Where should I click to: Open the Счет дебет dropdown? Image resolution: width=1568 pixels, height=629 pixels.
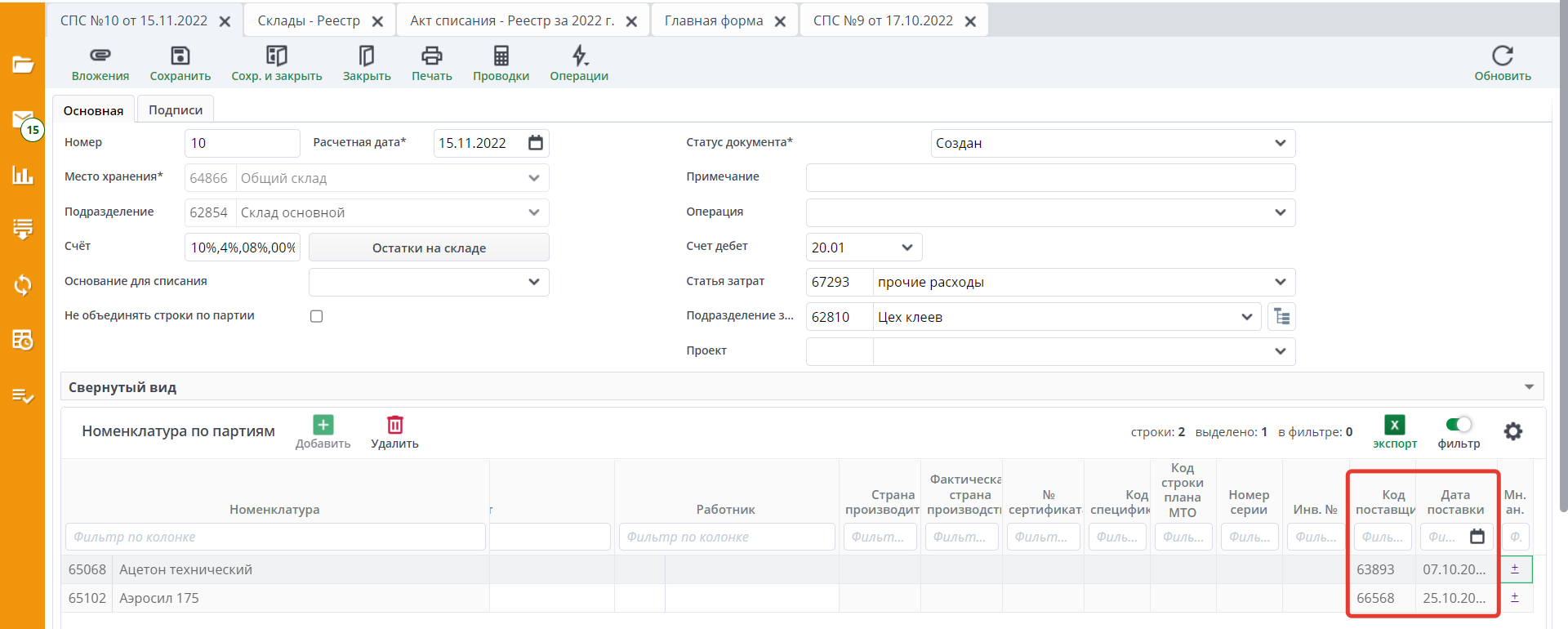[906, 248]
